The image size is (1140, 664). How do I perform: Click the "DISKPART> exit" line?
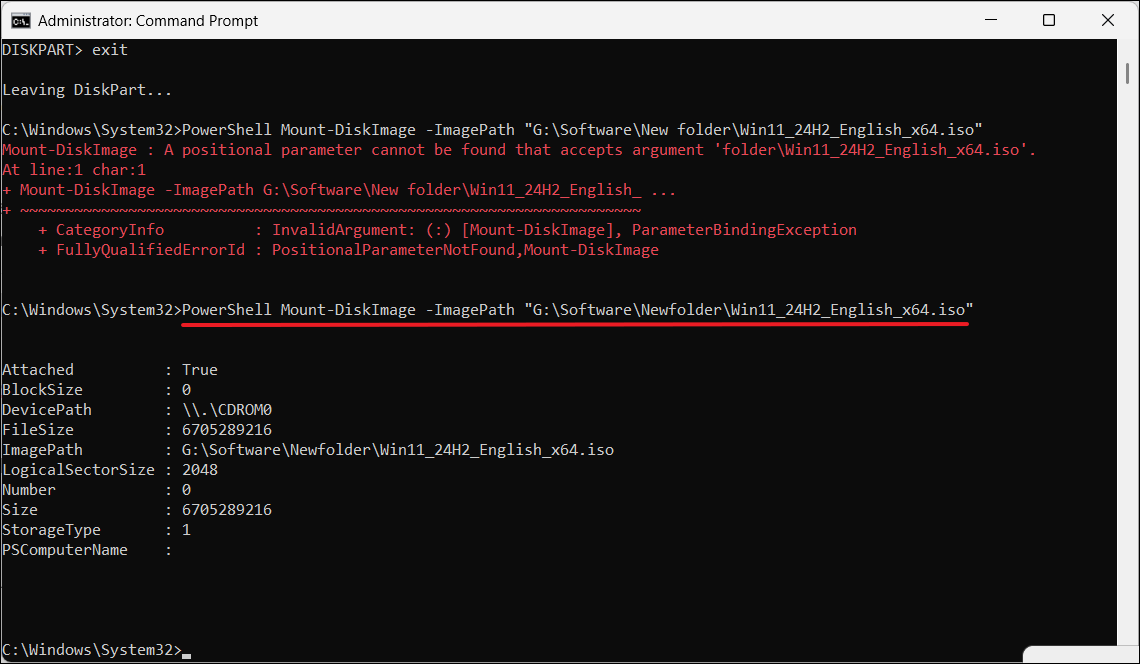point(65,50)
